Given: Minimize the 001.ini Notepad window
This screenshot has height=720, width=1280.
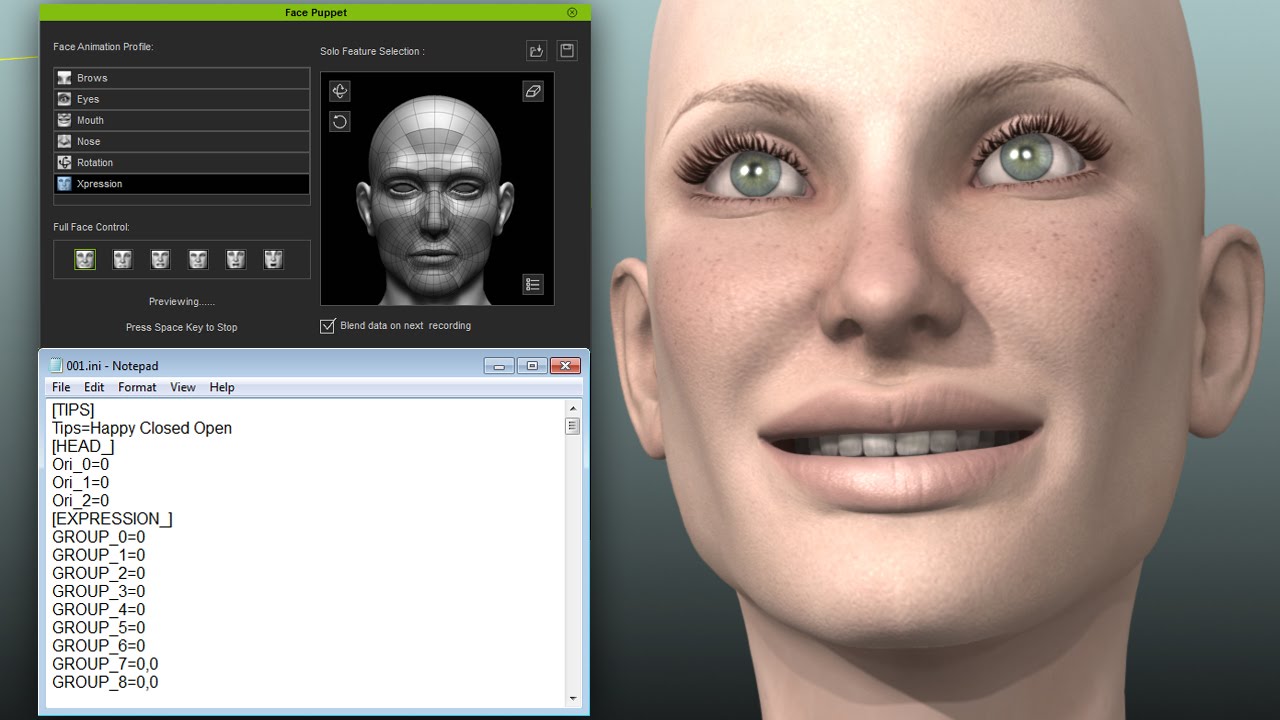Looking at the screenshot, I should [500, 366].
